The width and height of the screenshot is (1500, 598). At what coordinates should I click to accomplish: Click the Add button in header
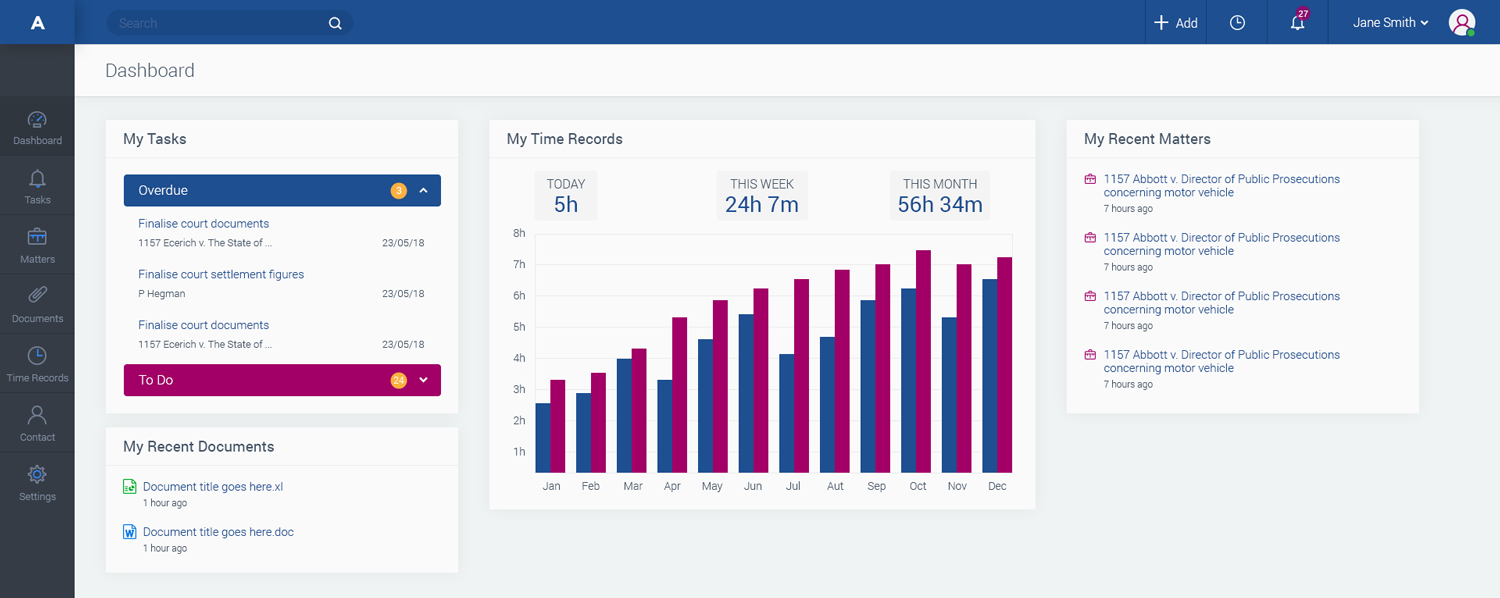pyautogui.click(x=1176, y=23)
